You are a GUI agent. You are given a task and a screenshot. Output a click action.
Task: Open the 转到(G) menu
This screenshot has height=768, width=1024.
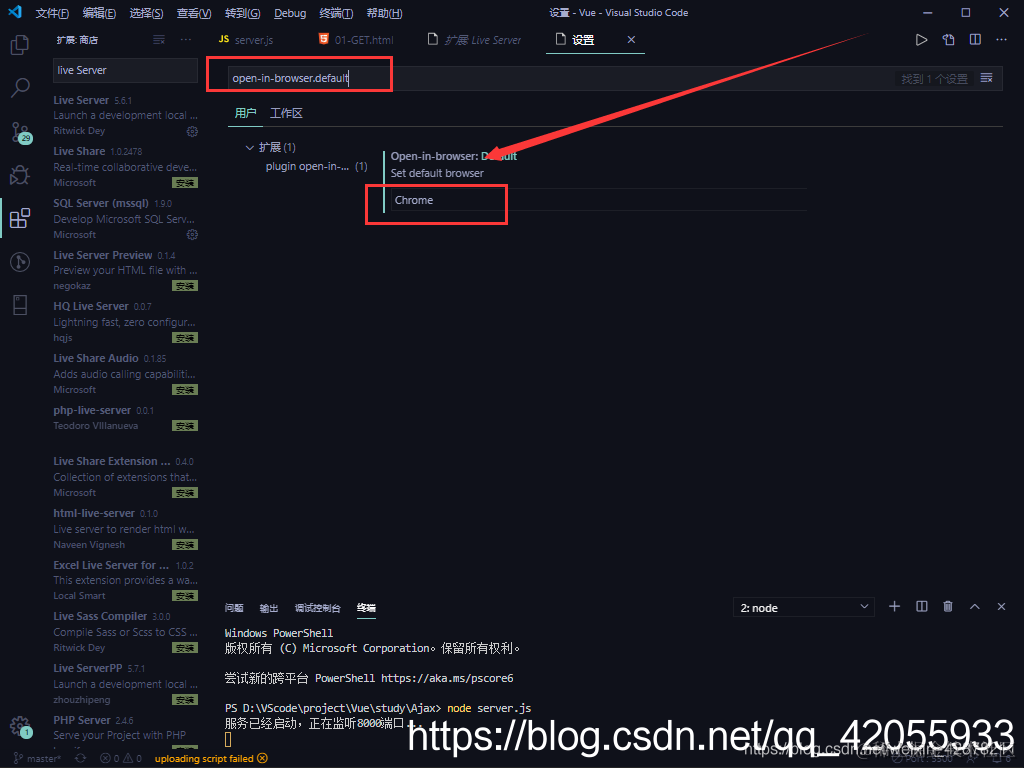[242, 13]
